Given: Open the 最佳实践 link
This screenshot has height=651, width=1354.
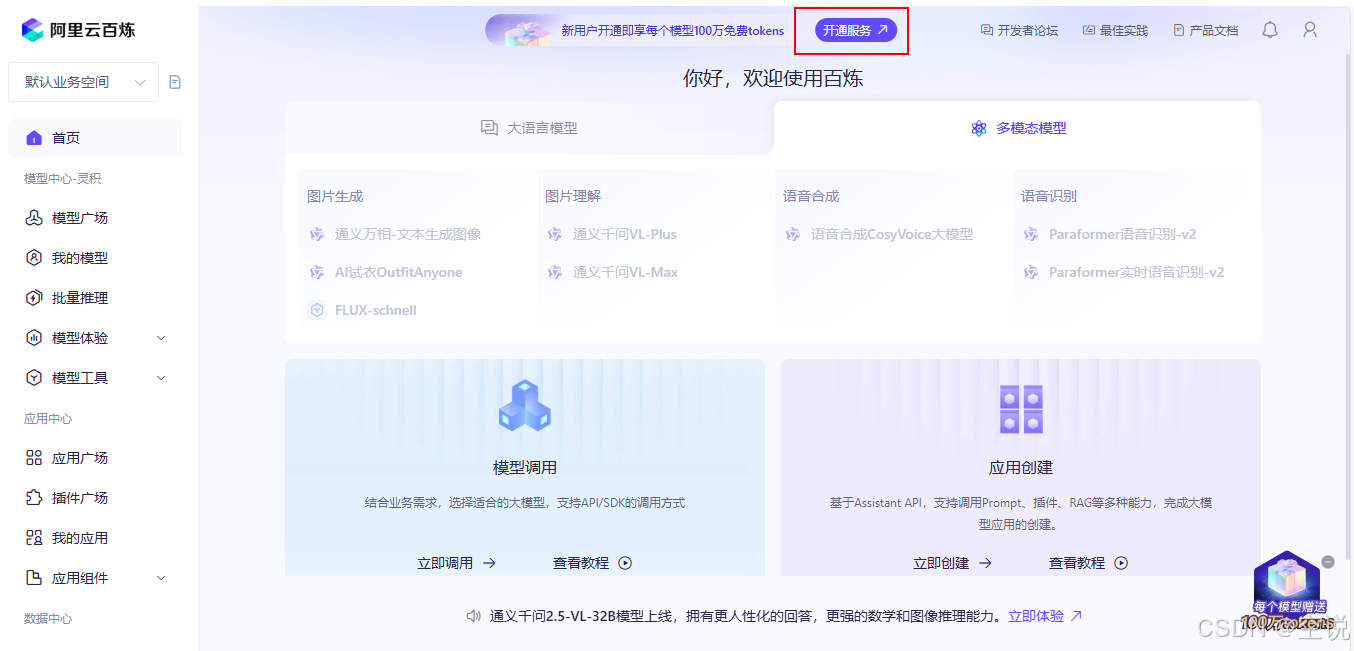Looking at the screenshot, I should click(1115, 31).
